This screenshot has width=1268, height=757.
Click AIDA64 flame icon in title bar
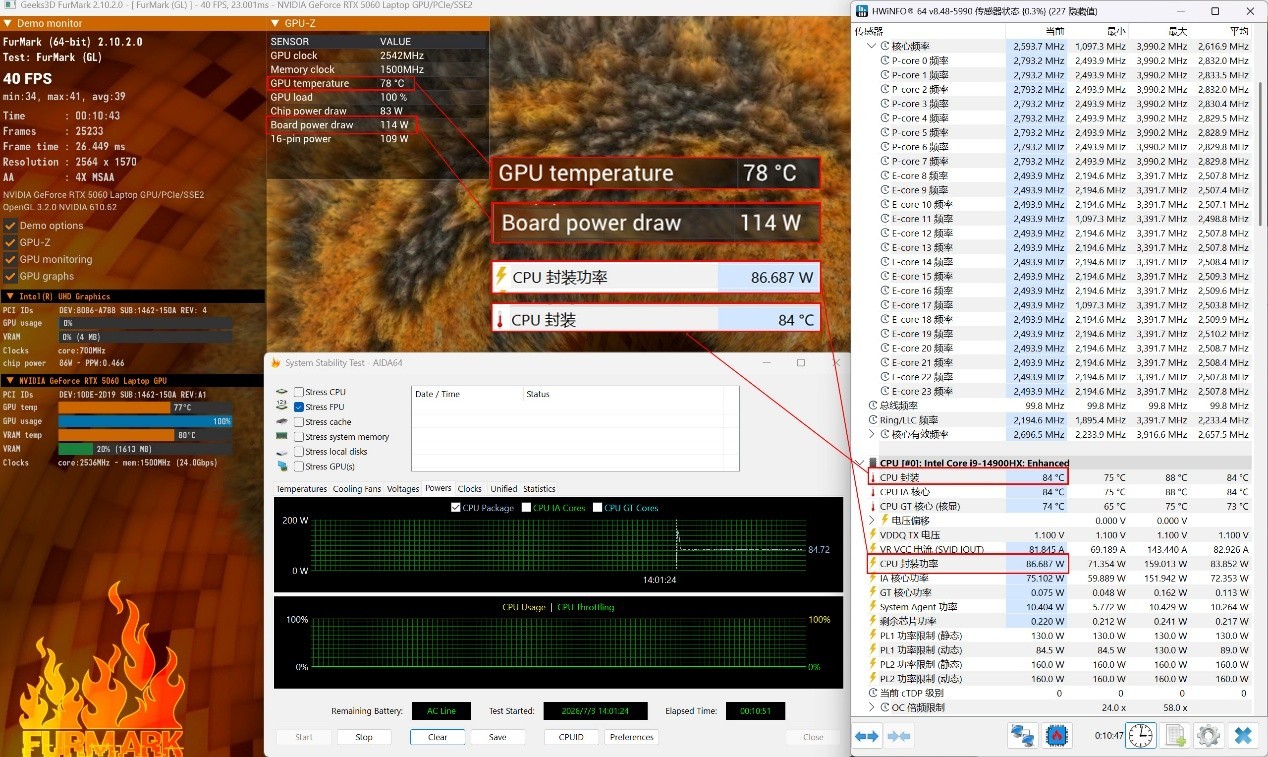276,363
